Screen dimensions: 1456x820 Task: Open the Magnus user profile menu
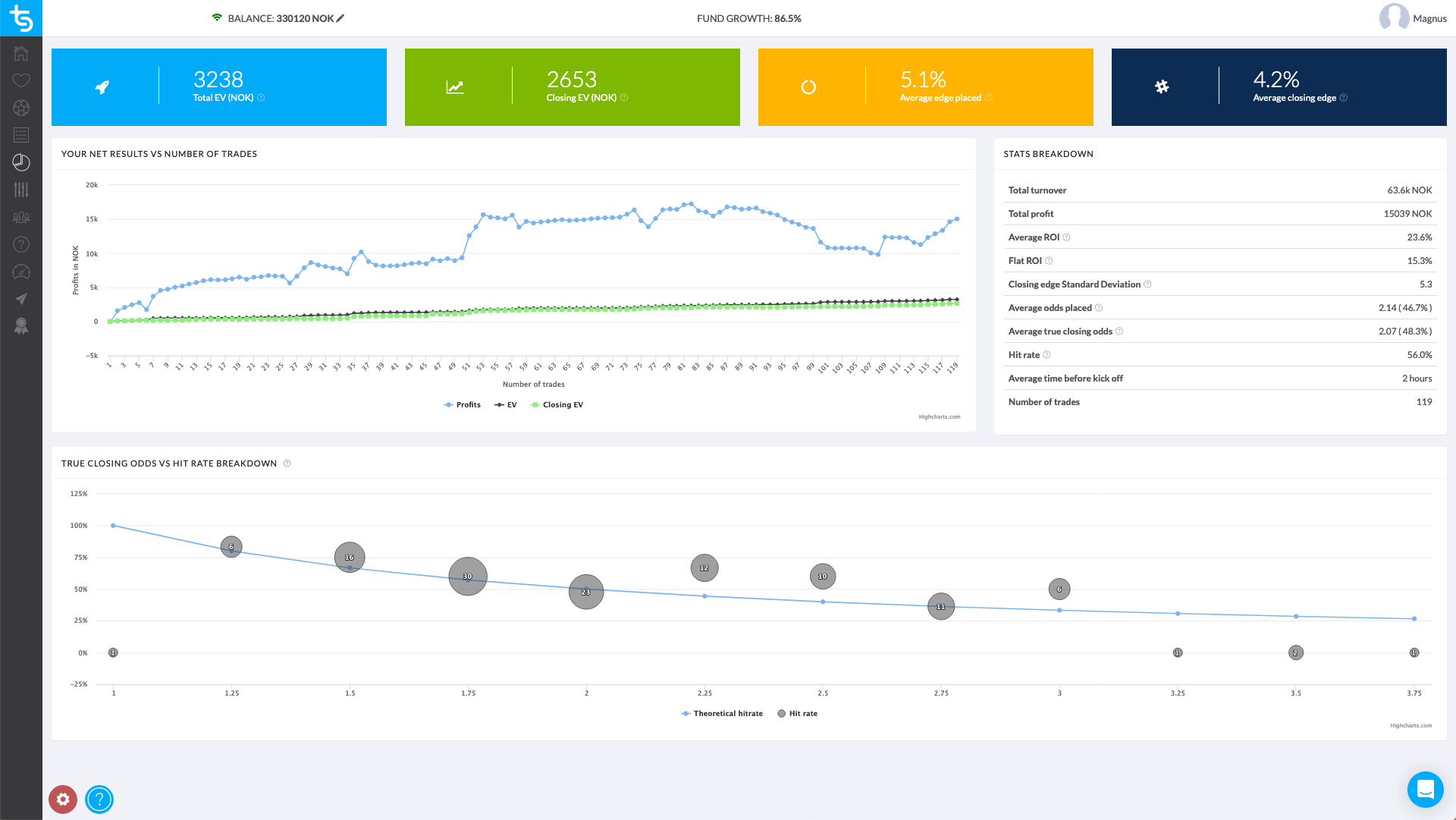(1413, 18)
